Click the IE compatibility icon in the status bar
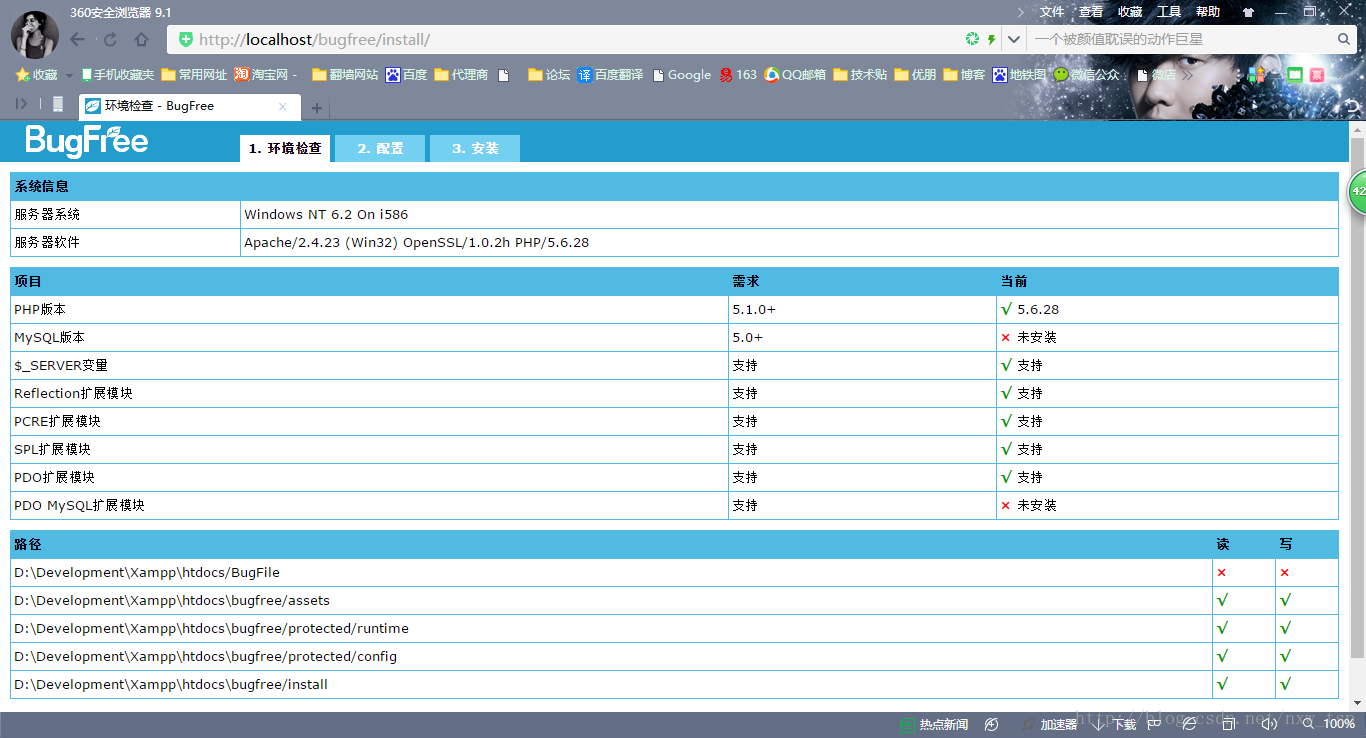The width and height of the screenshot is (1366, 738). coord(1189,724)
